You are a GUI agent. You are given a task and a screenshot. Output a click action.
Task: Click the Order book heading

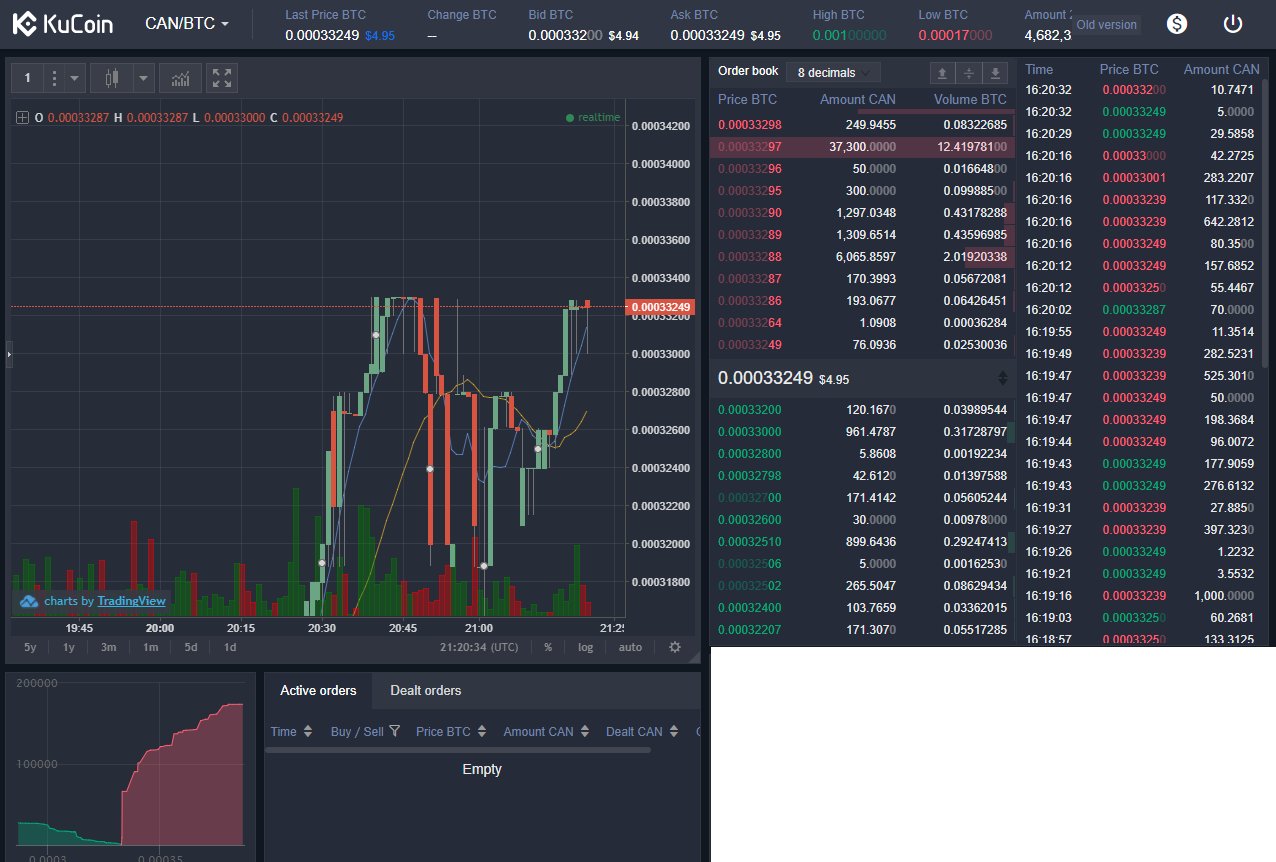pyautogui.click(x=748, y=71)
